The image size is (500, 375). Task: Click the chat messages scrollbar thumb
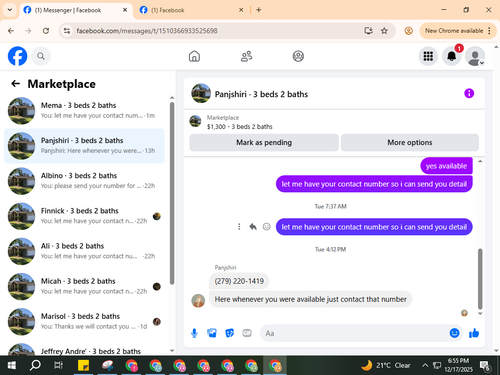point(480,279)
